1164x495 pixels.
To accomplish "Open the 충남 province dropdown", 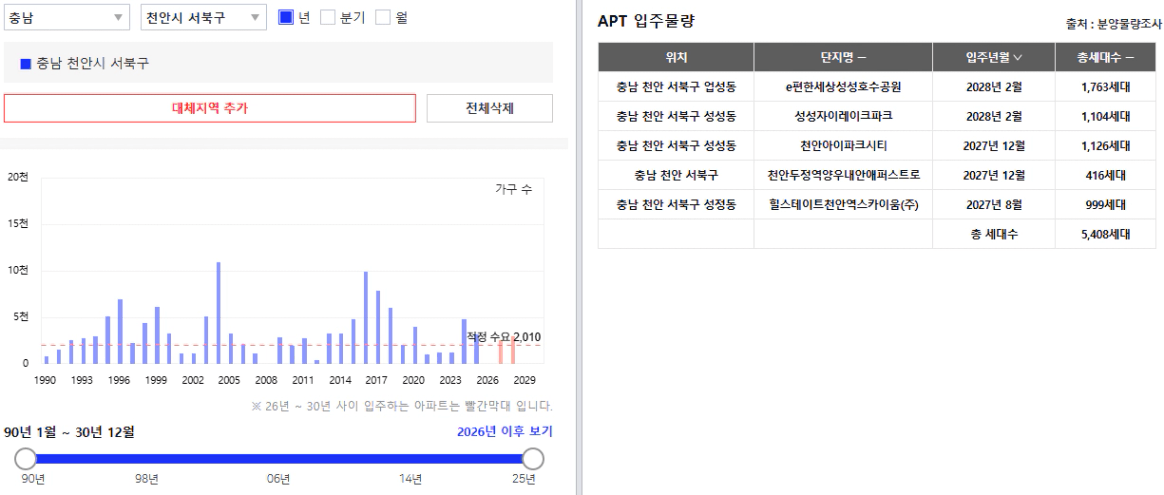I will pos(67,18).
